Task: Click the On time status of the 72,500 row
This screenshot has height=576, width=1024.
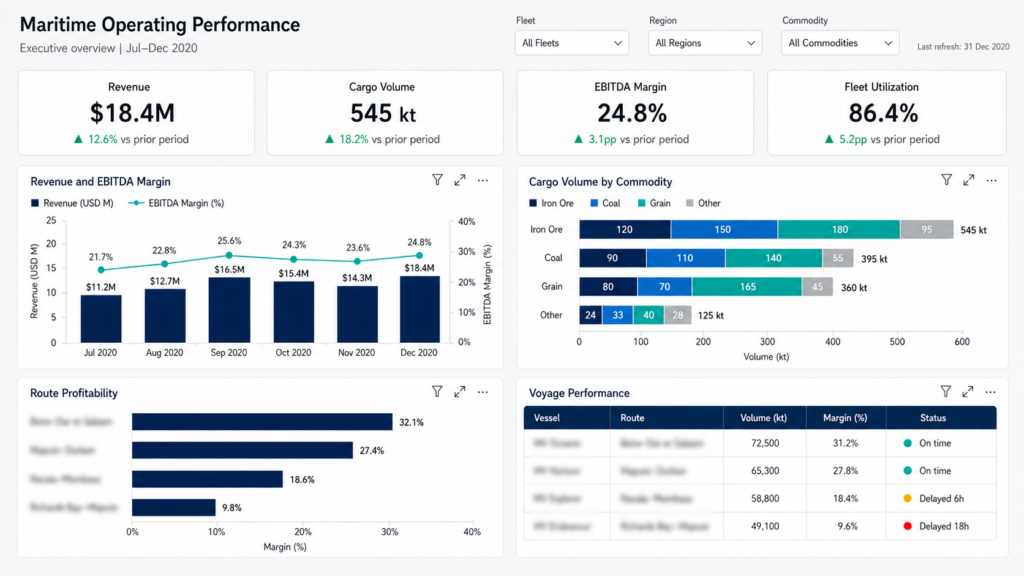Action: coord(941,443)
